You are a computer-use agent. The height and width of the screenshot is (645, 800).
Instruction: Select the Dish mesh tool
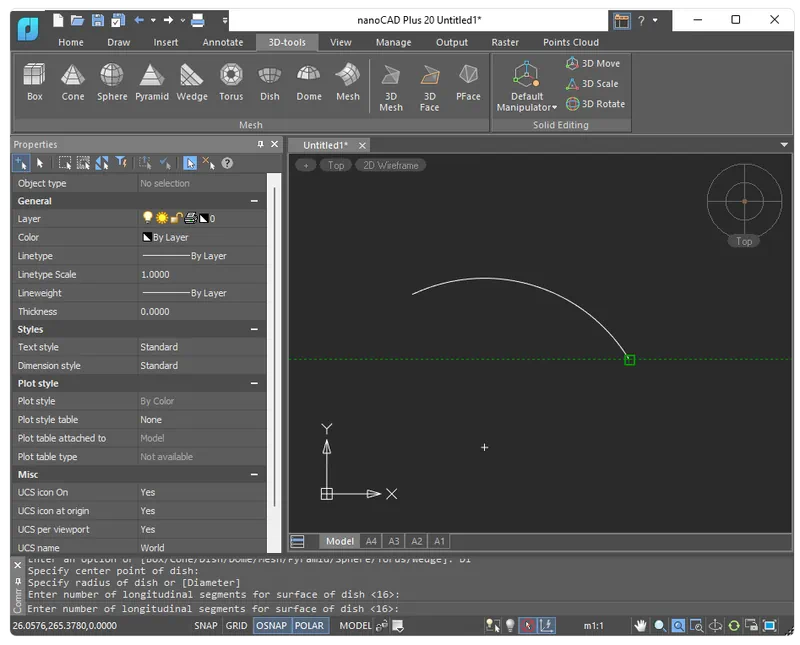click(269, 82)
